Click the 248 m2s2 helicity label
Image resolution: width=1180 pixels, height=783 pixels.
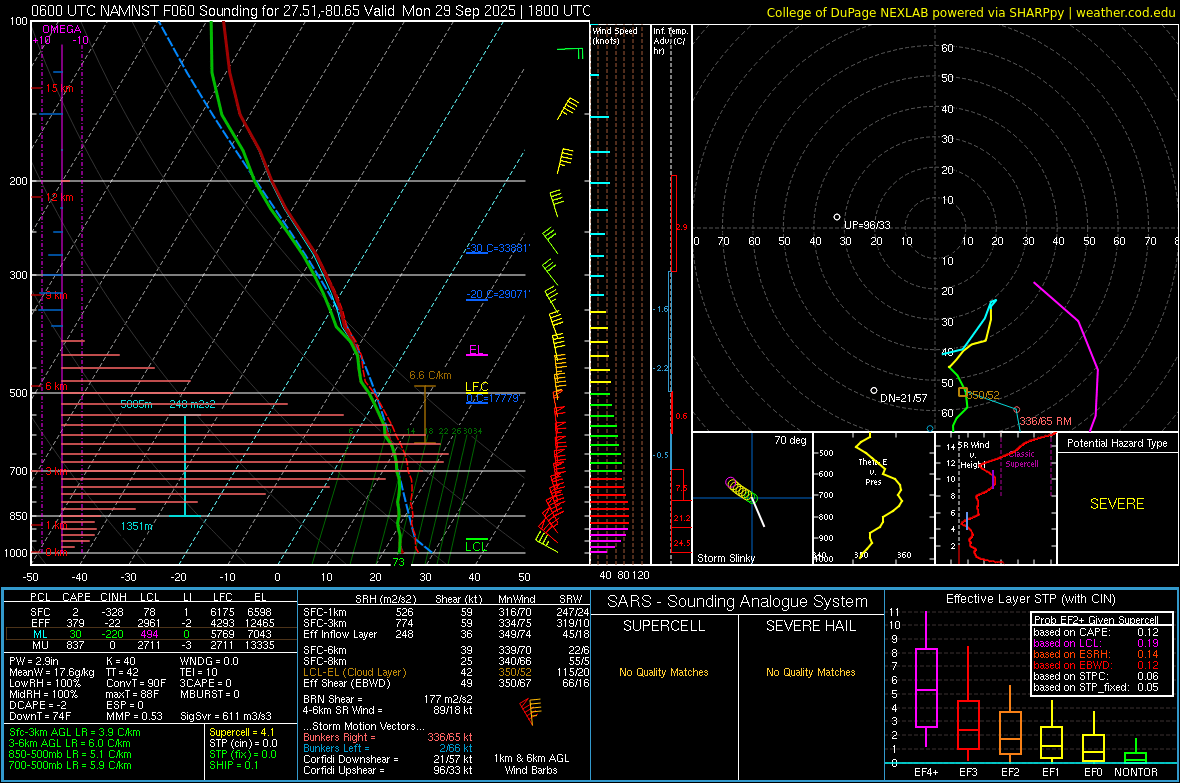tap(193, 404)
